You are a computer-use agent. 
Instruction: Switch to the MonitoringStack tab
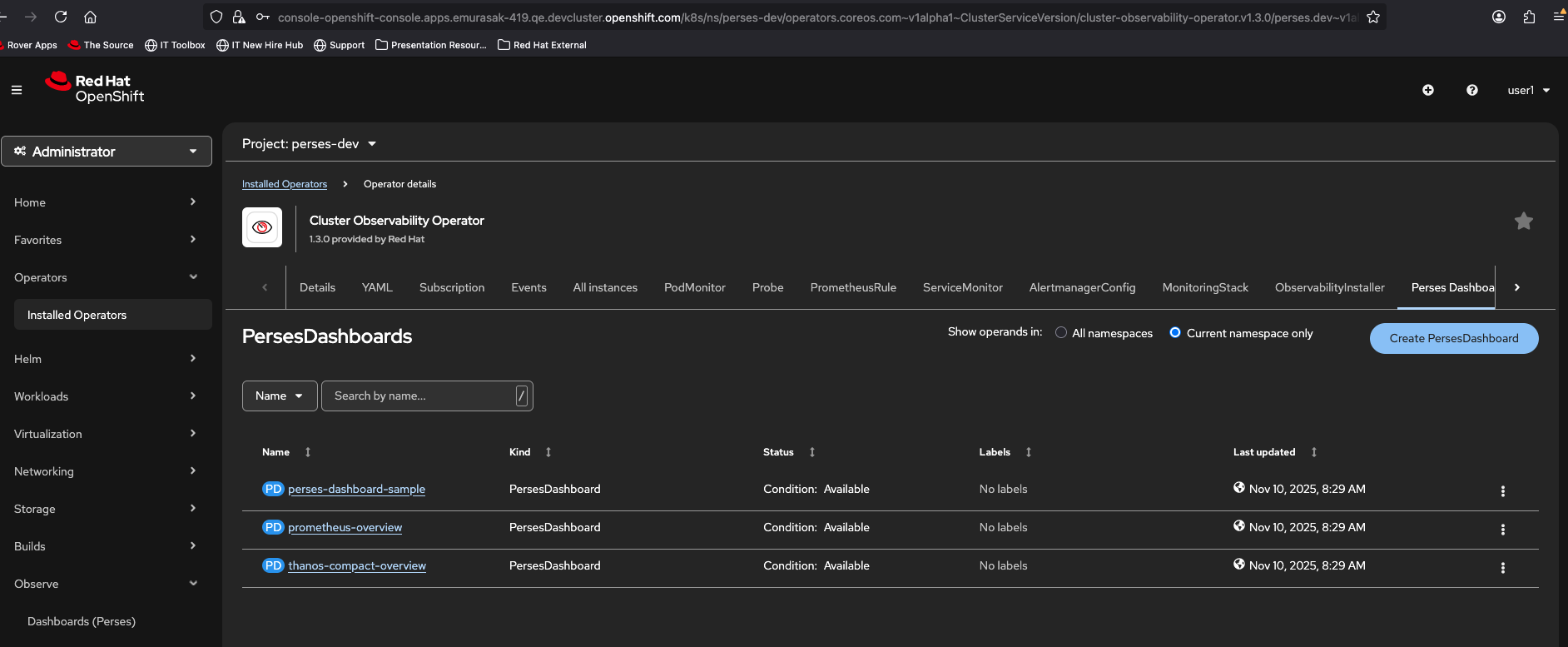tap(1204, 287)
